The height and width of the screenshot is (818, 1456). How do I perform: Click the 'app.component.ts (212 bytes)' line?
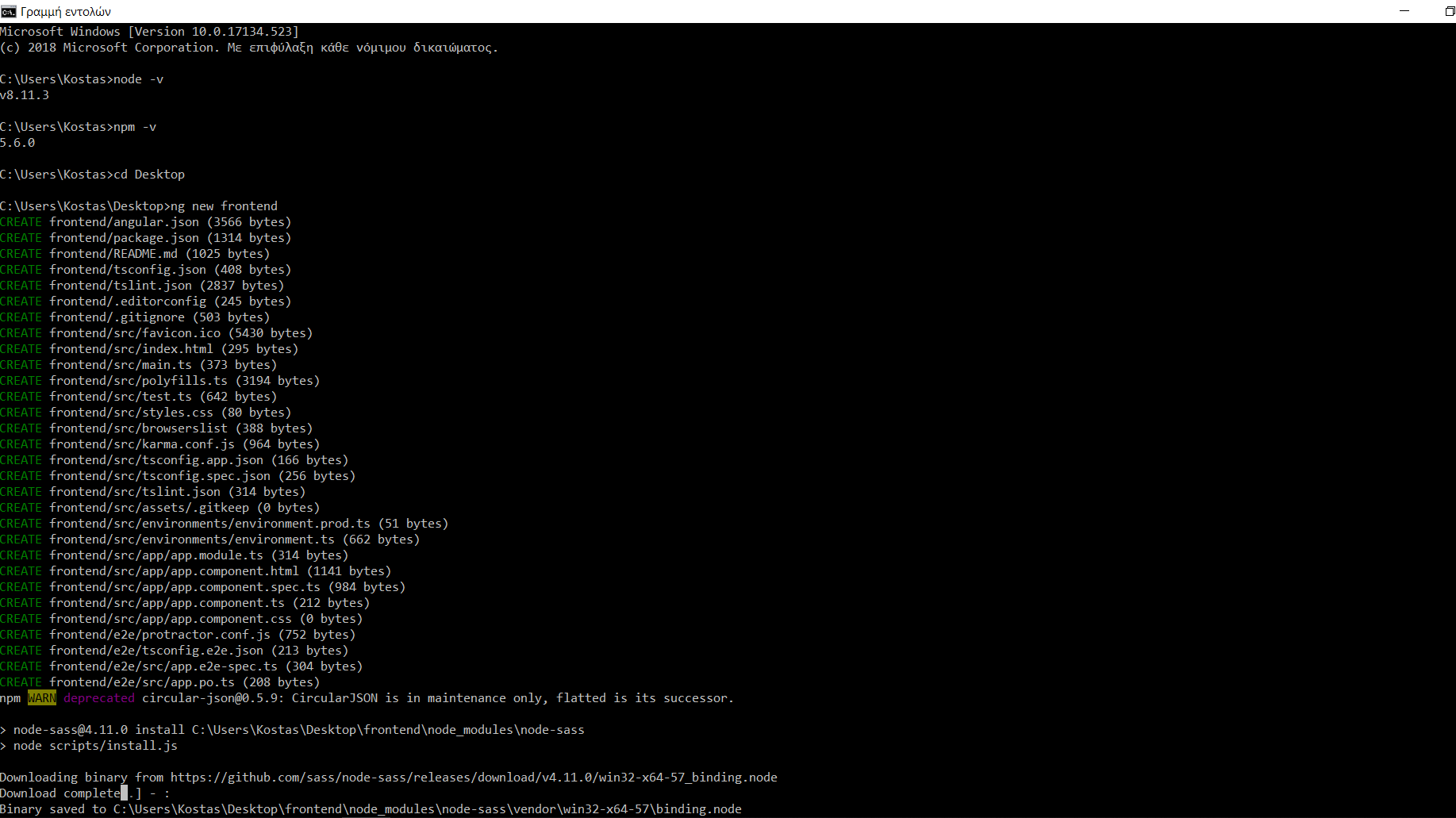click(185, 603)
